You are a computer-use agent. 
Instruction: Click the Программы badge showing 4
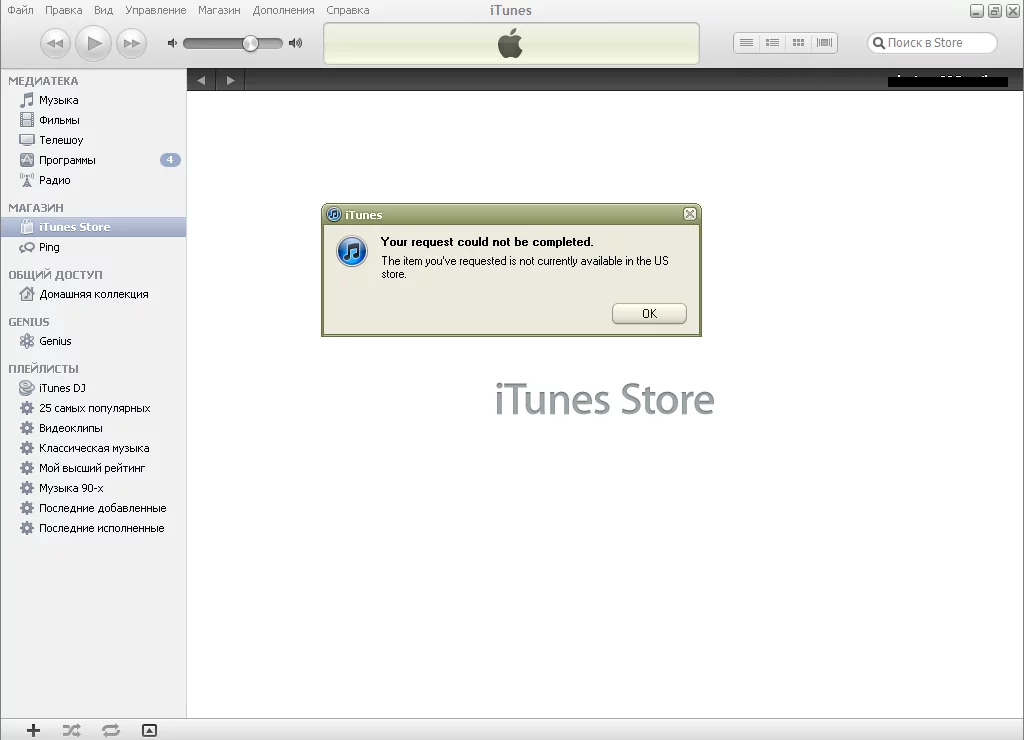(x=170, y=159)
